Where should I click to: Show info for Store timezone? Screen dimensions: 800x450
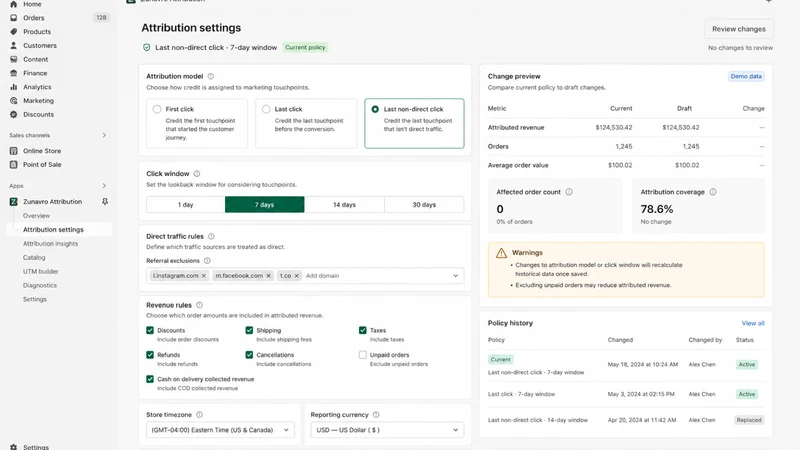199,415
